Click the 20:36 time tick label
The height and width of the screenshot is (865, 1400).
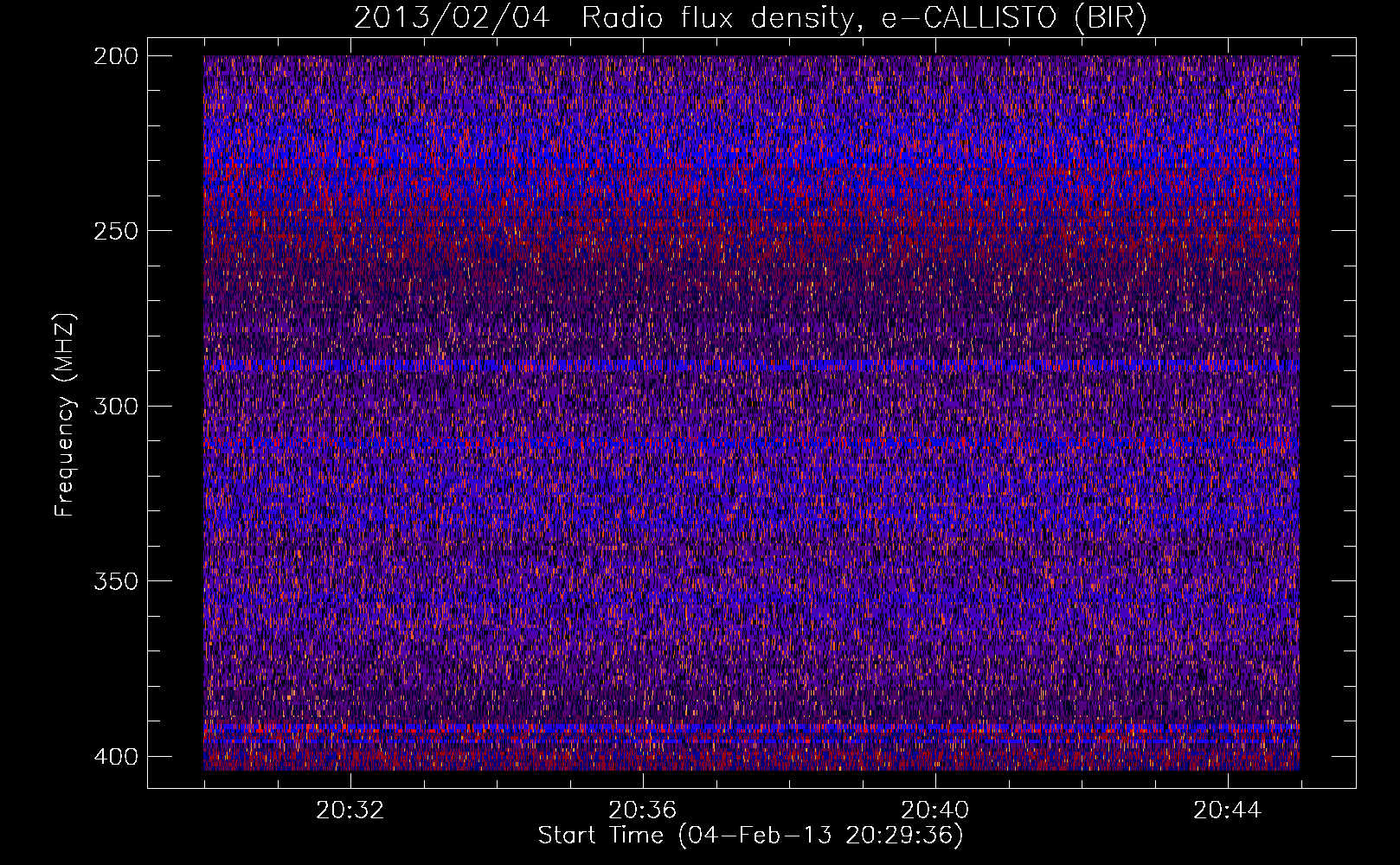[x=643, y=811]
